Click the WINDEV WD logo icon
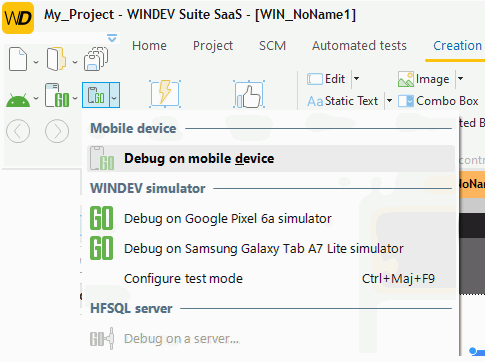 click(x=18, y=18)
